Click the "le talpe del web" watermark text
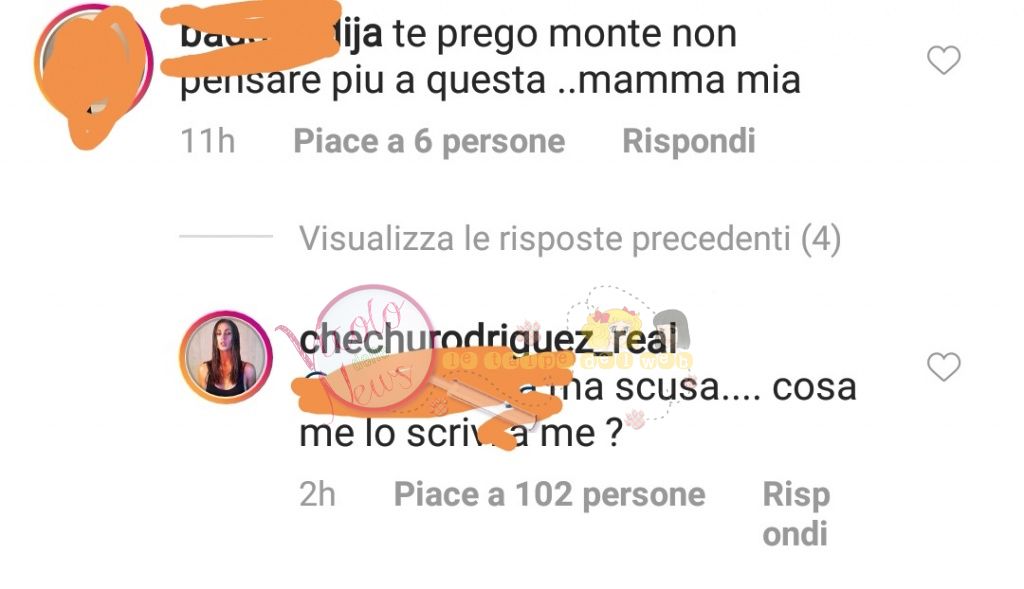 567,360
